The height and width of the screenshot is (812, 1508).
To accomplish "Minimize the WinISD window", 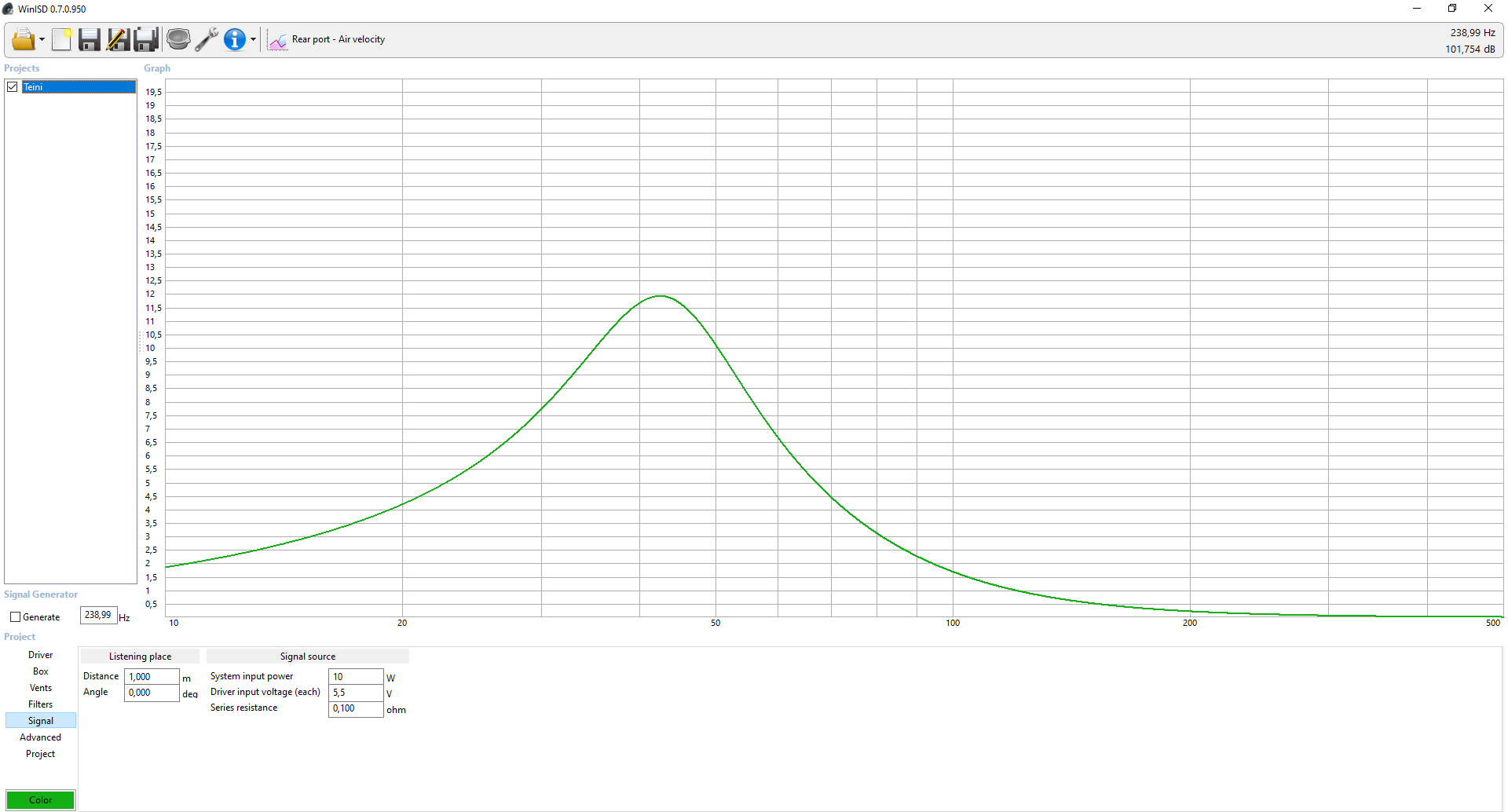I will coord(1417,9).
